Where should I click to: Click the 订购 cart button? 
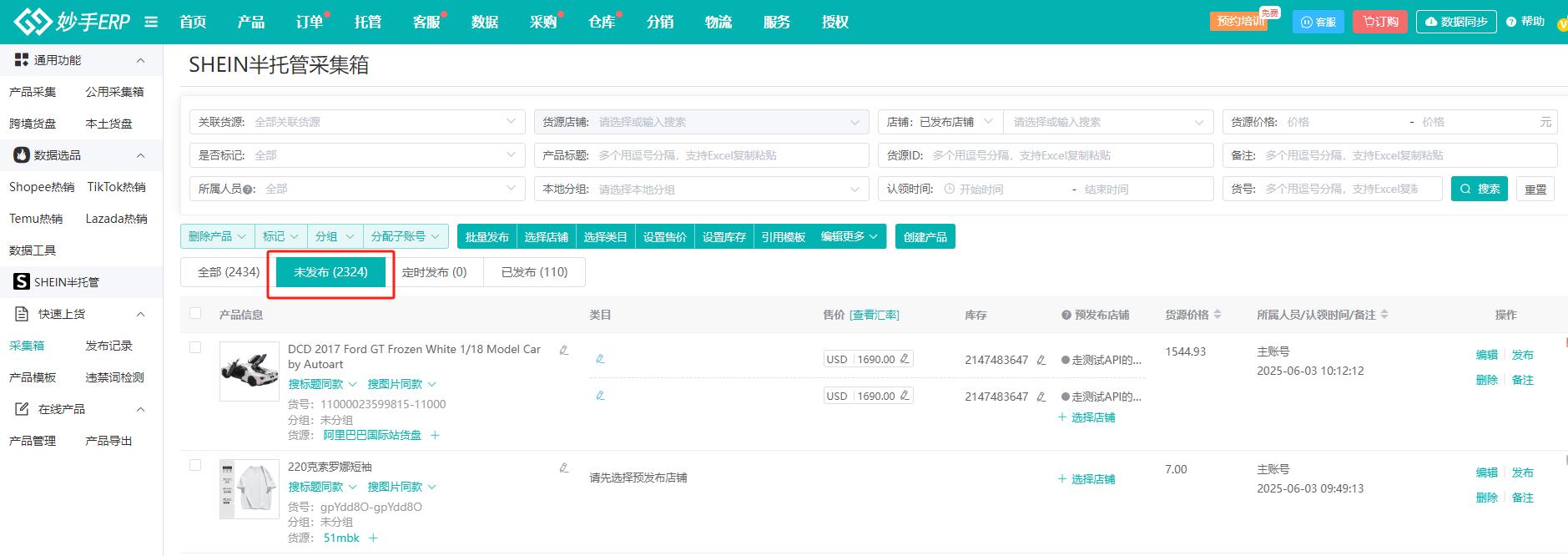tap(1380, 22)
